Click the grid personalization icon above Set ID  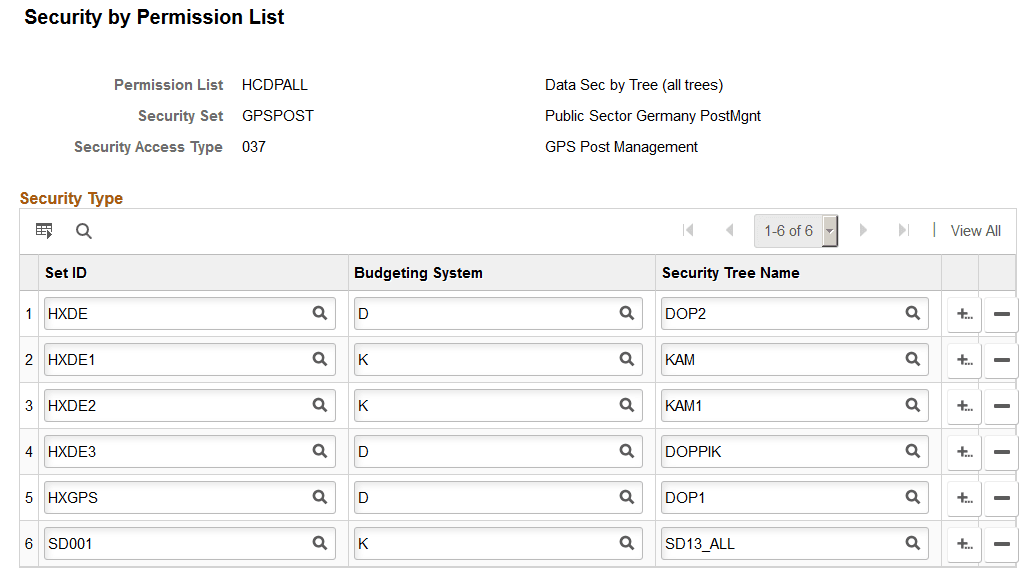[x=43, y=230]
